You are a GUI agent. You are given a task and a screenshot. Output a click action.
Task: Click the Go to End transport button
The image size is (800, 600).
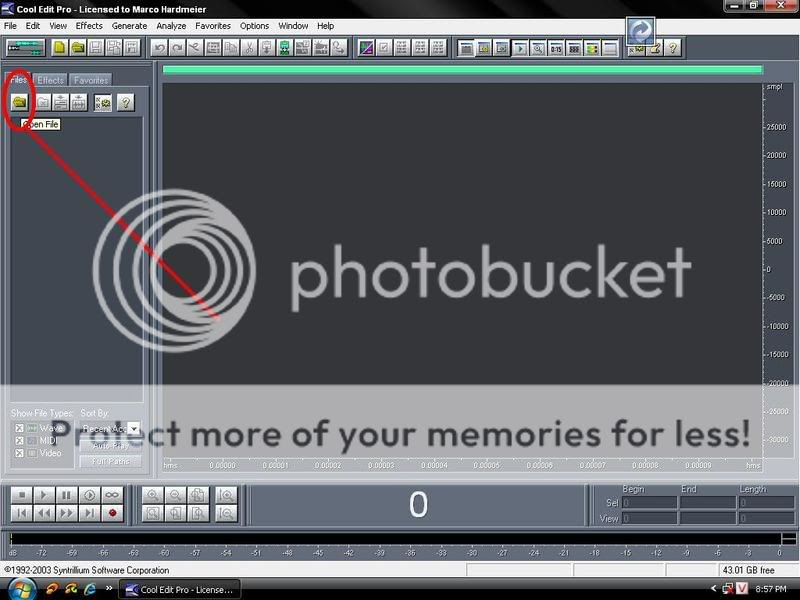coord(89,513)
